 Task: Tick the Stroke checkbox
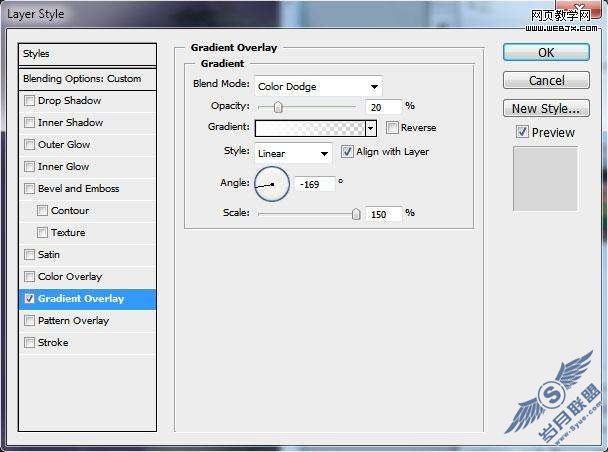tap(29, 343)
